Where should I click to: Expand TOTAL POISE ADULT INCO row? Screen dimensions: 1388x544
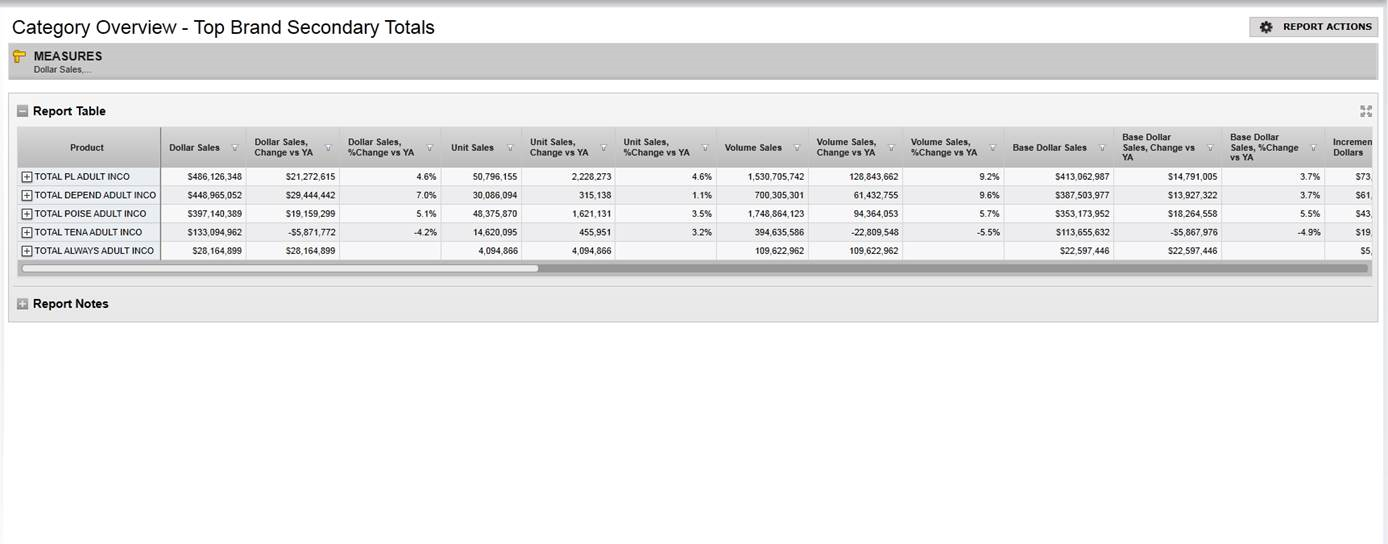point(27,214)
